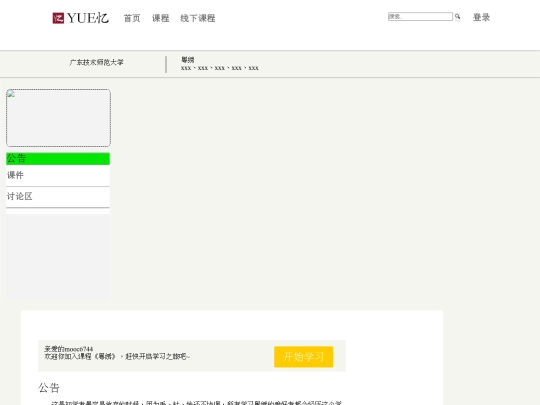
Task: Click the 广东技术师范大学 school name
Action: pyautogui.click(x=96, y=62)
